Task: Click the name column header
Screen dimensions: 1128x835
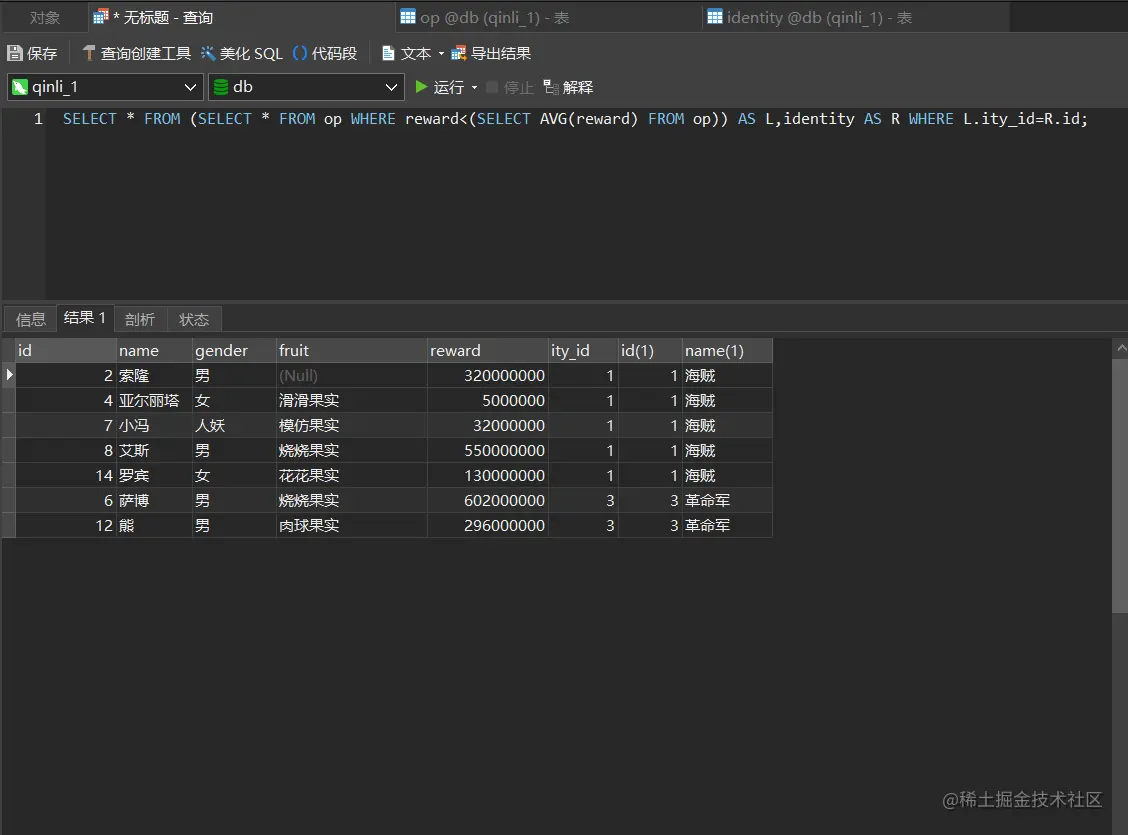Action: [x=155, y=350]
